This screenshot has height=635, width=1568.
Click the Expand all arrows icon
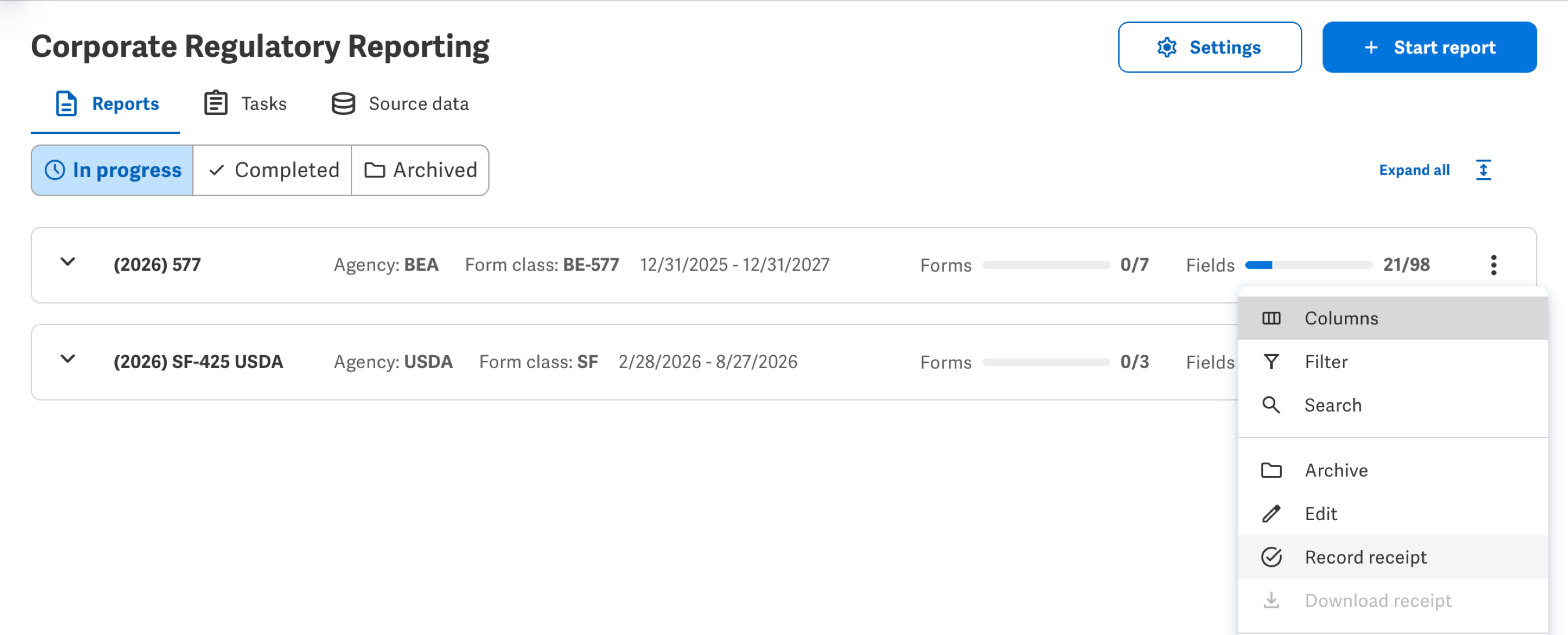point(1483,169)
